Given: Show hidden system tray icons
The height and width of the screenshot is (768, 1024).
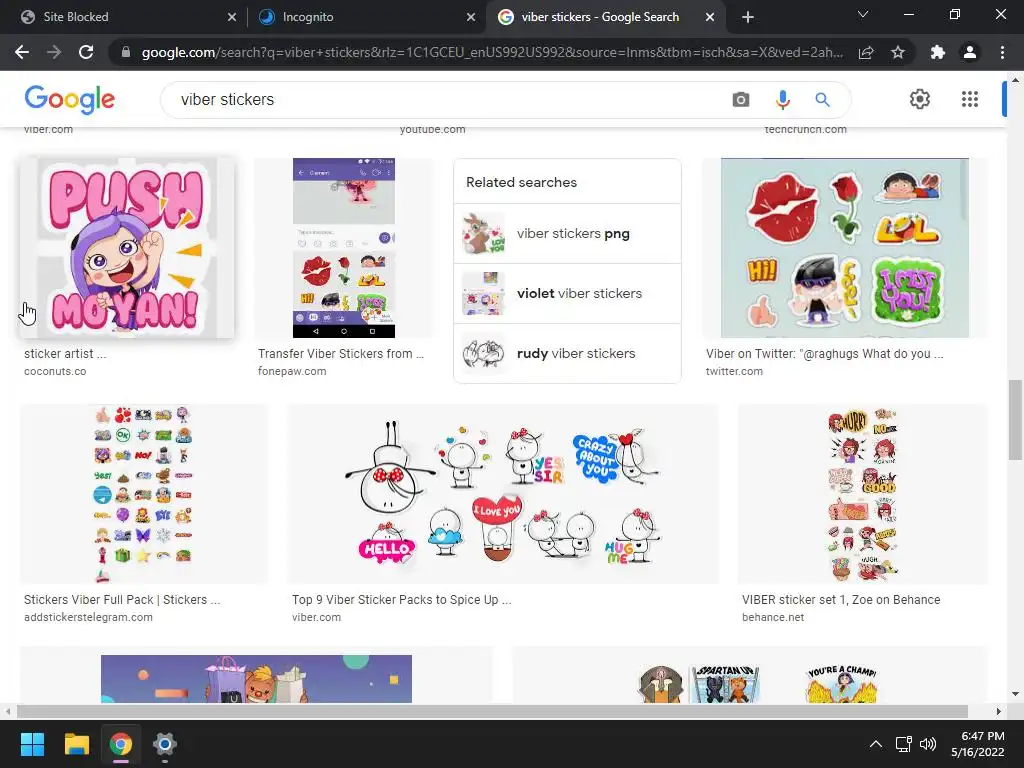Looking at the screenshot, I should [x=876, y=744].
